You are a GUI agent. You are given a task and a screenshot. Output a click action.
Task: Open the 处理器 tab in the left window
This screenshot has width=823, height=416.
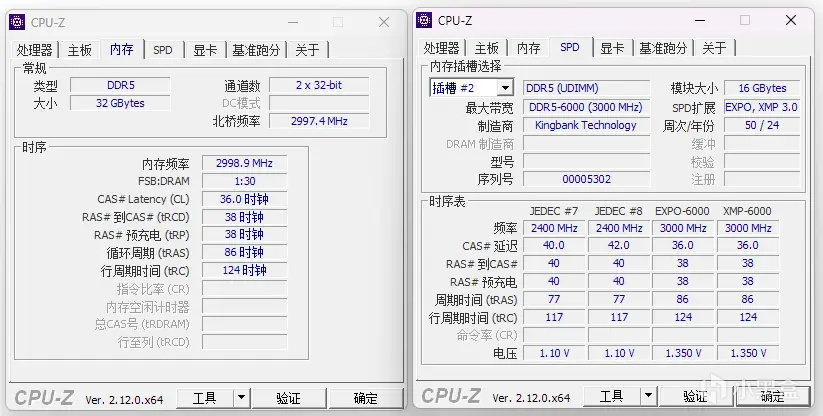[x=35, y=50]
